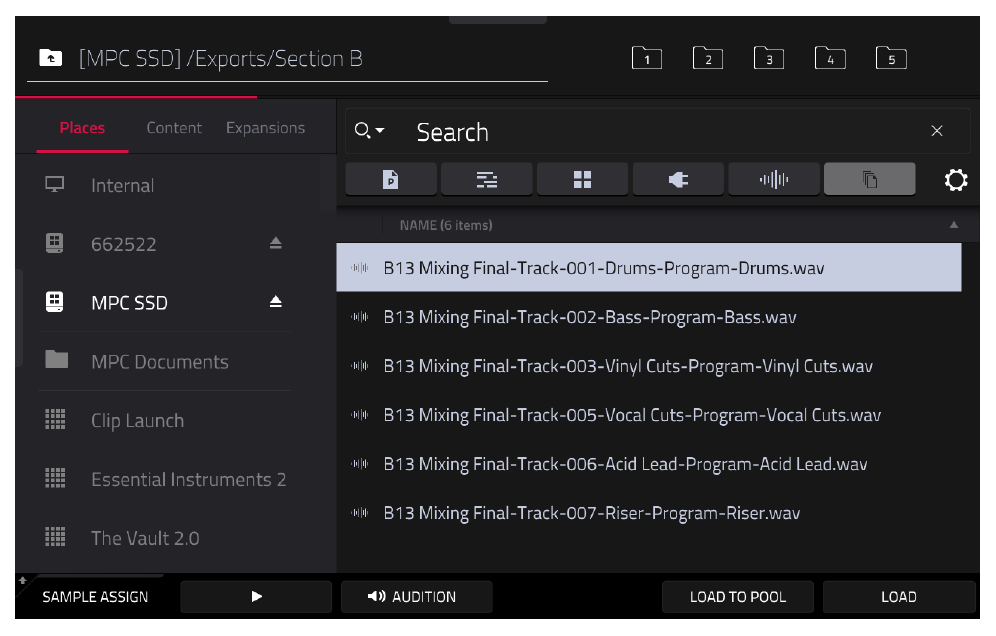Select Track-006-Acid Lead wav file
This screenshot has height=636, width=996.
click(649, 463)
